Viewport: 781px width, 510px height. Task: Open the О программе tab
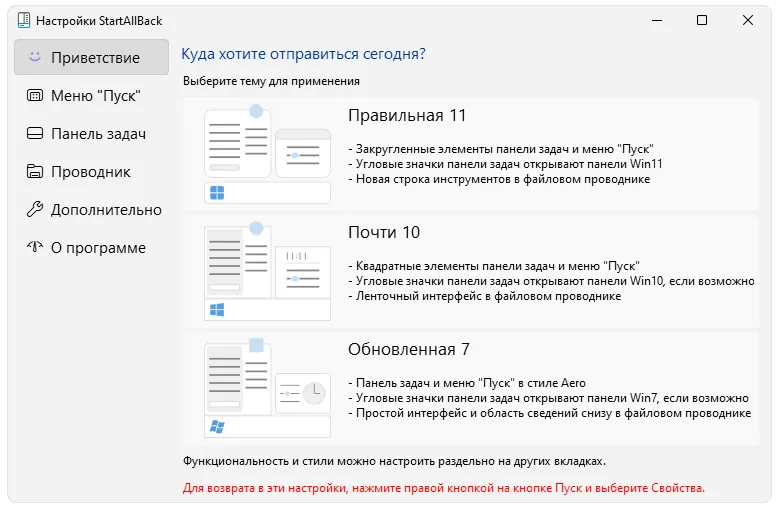92,248
